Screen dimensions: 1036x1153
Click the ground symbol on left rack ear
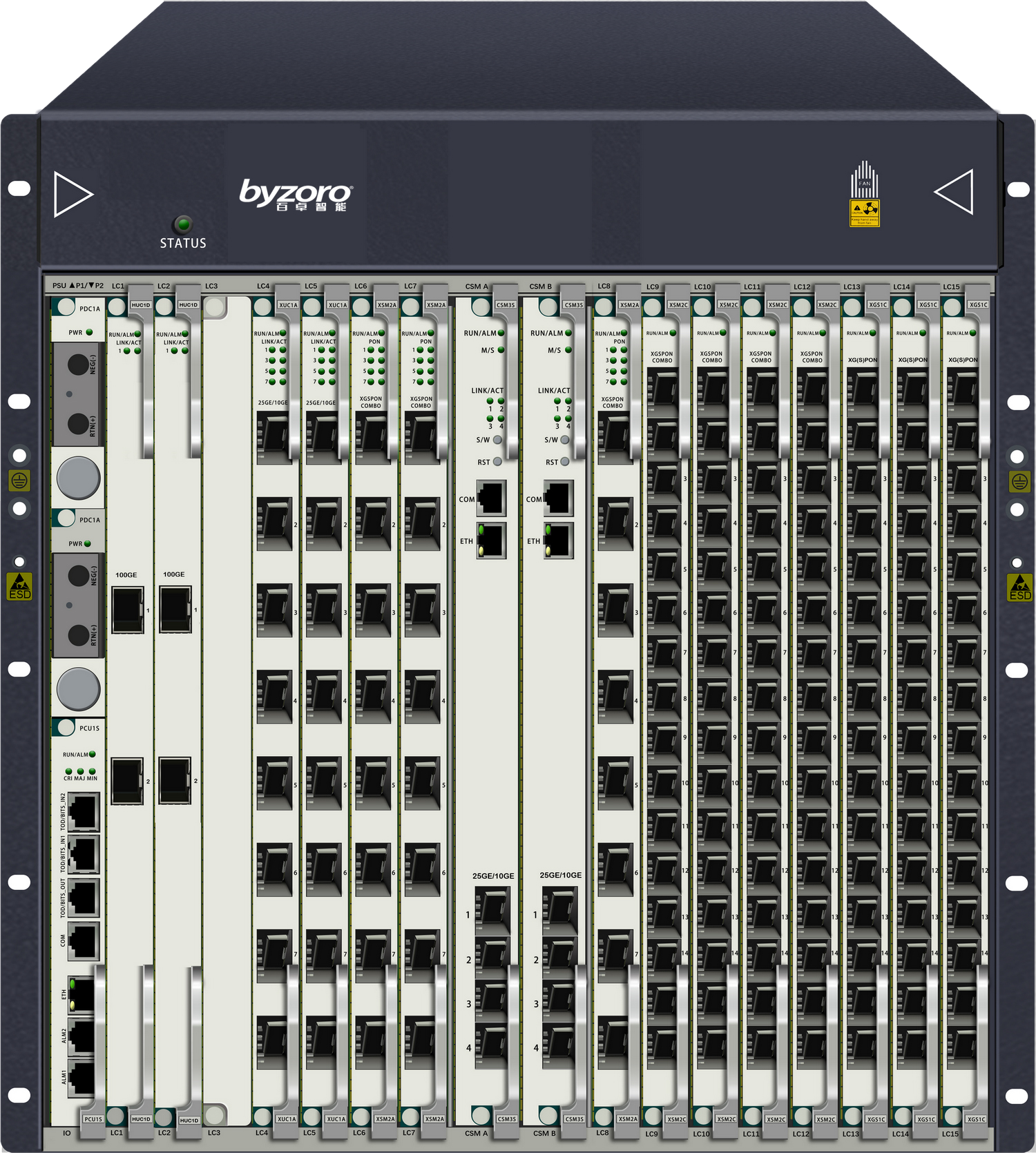[19, 481]
